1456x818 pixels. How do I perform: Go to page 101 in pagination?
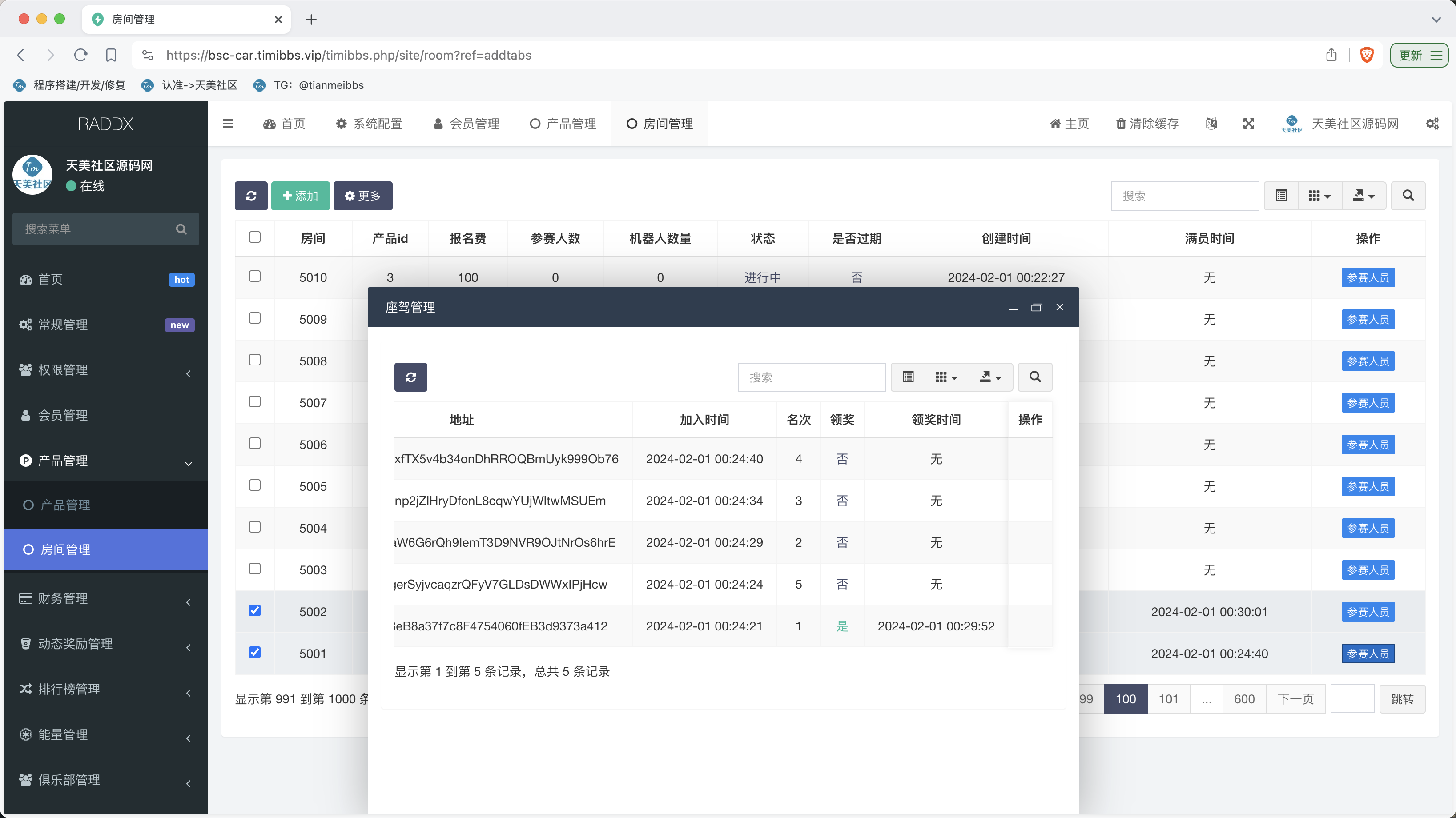(x=1168, y=699)
